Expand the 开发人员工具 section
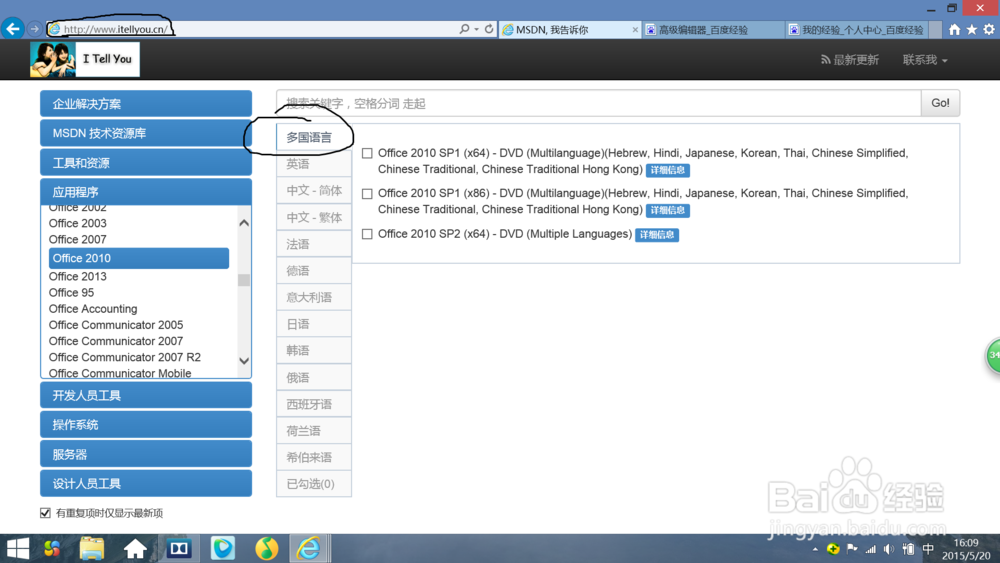This screenshot has width=1000, height=563. point(146,395)
